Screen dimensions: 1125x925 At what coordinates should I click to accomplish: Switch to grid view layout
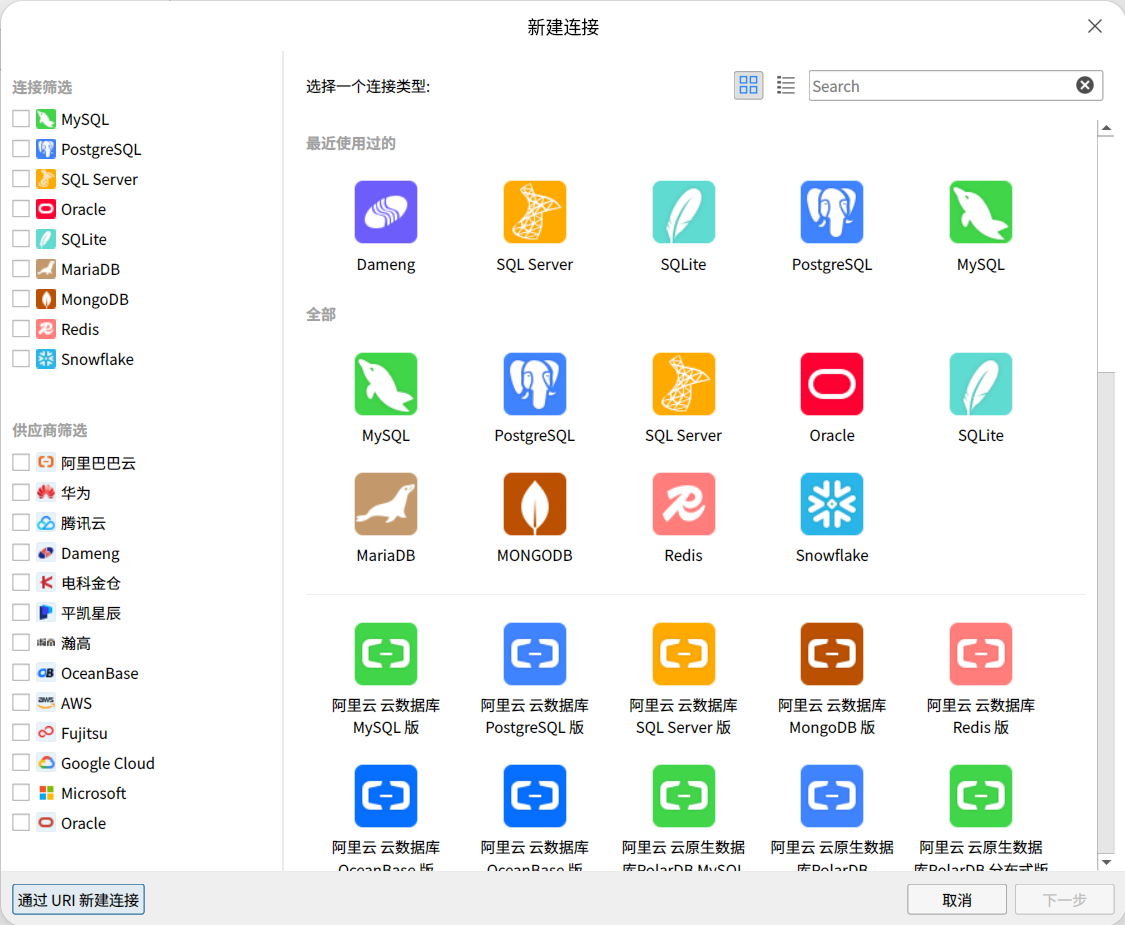tap(748, 86)
